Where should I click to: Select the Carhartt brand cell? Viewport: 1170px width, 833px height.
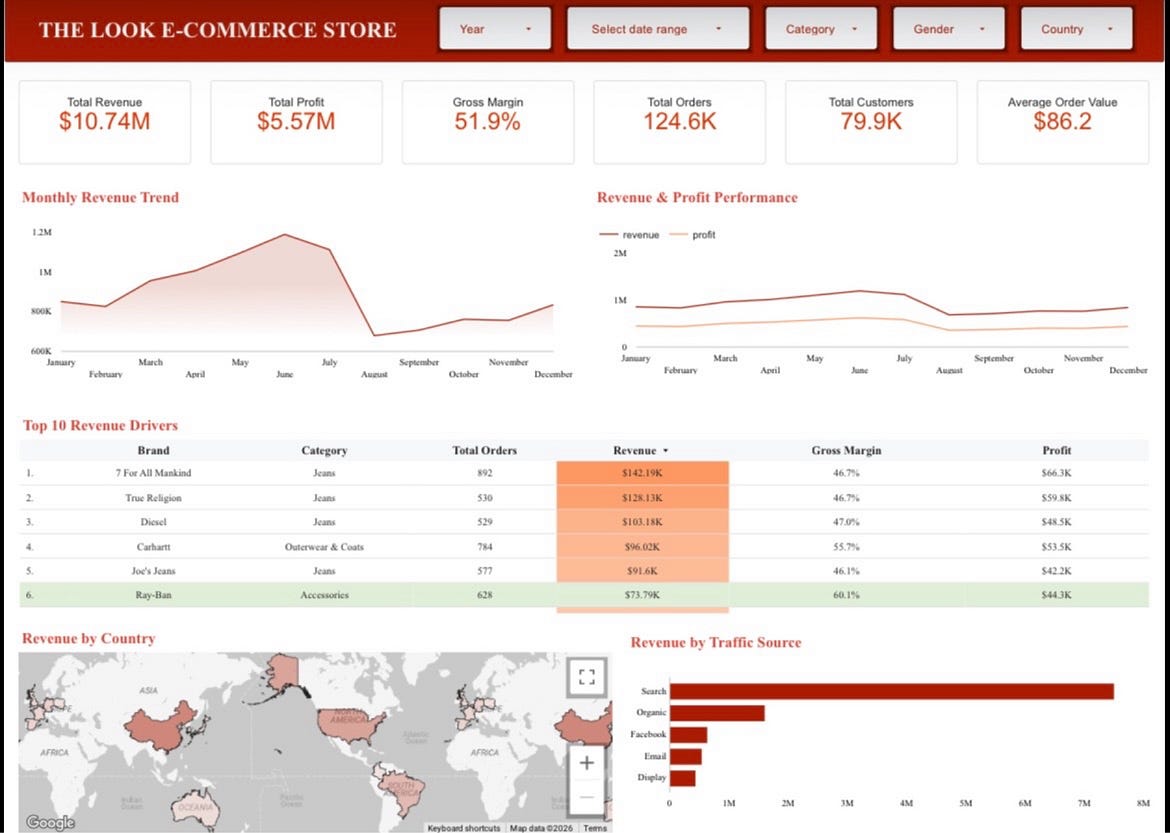(x=153, y=546)
